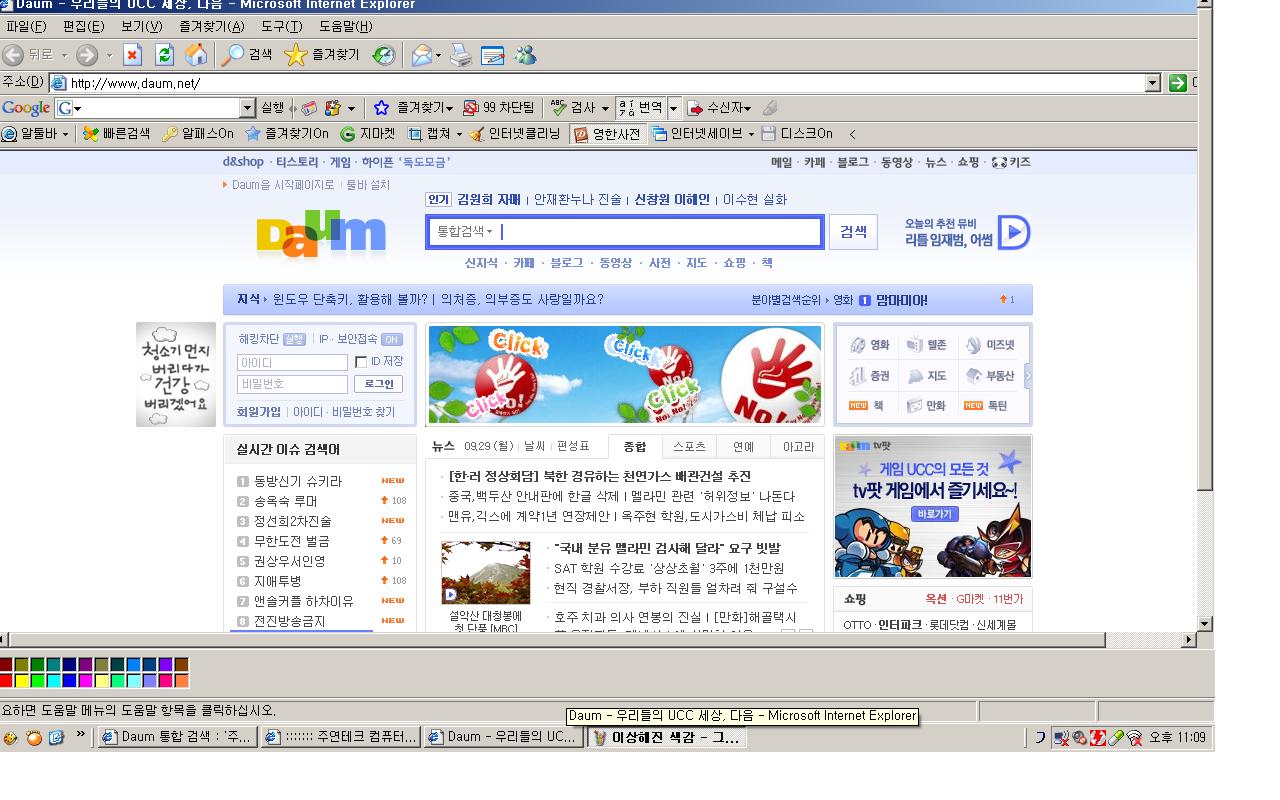This screenshot has width=1280, height=800.
Task: Click the 99 차단됨 popup blocker icon
Action: pos(470,108)
